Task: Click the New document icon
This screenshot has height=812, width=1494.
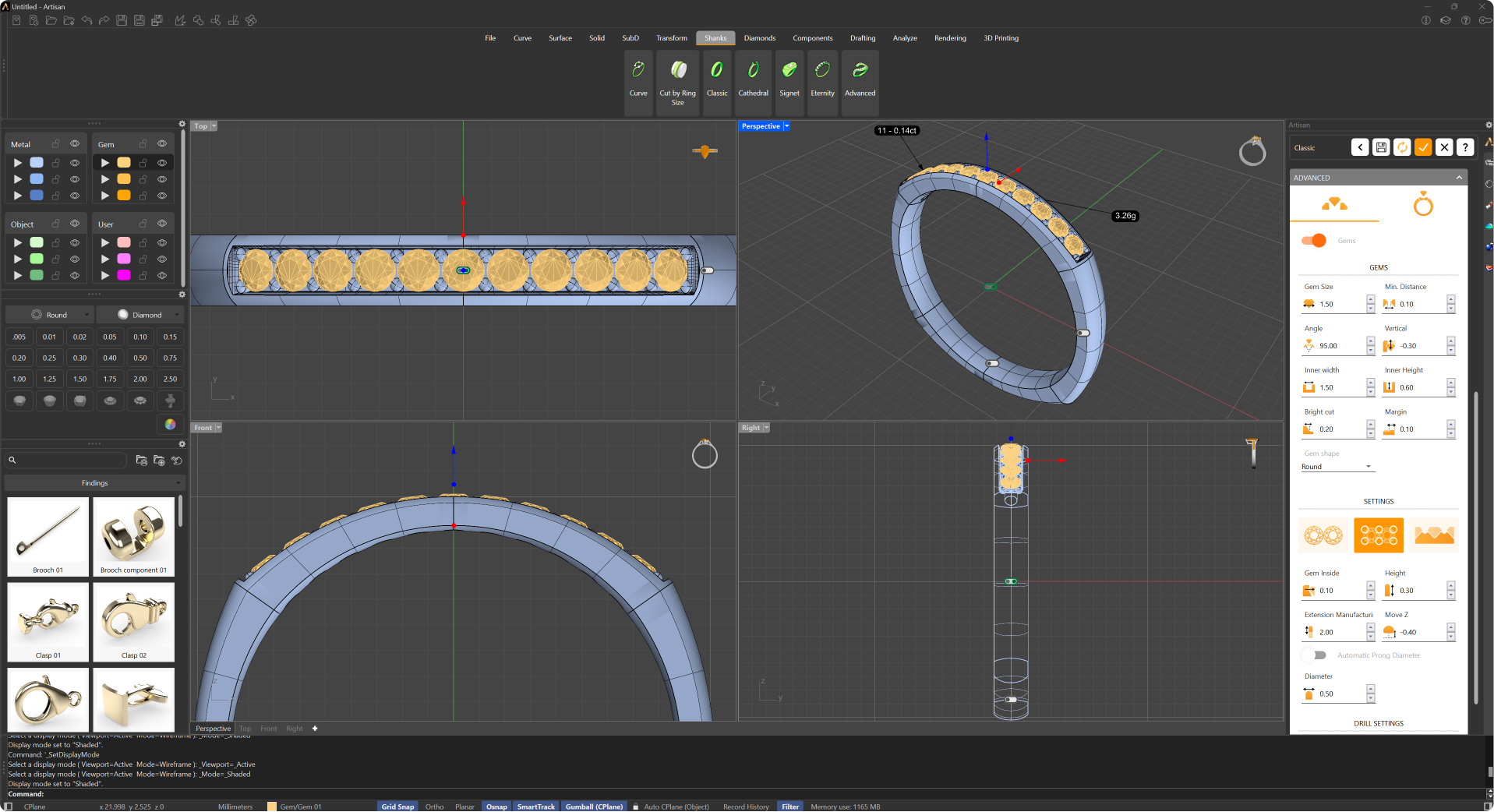Action: [16, 20]
